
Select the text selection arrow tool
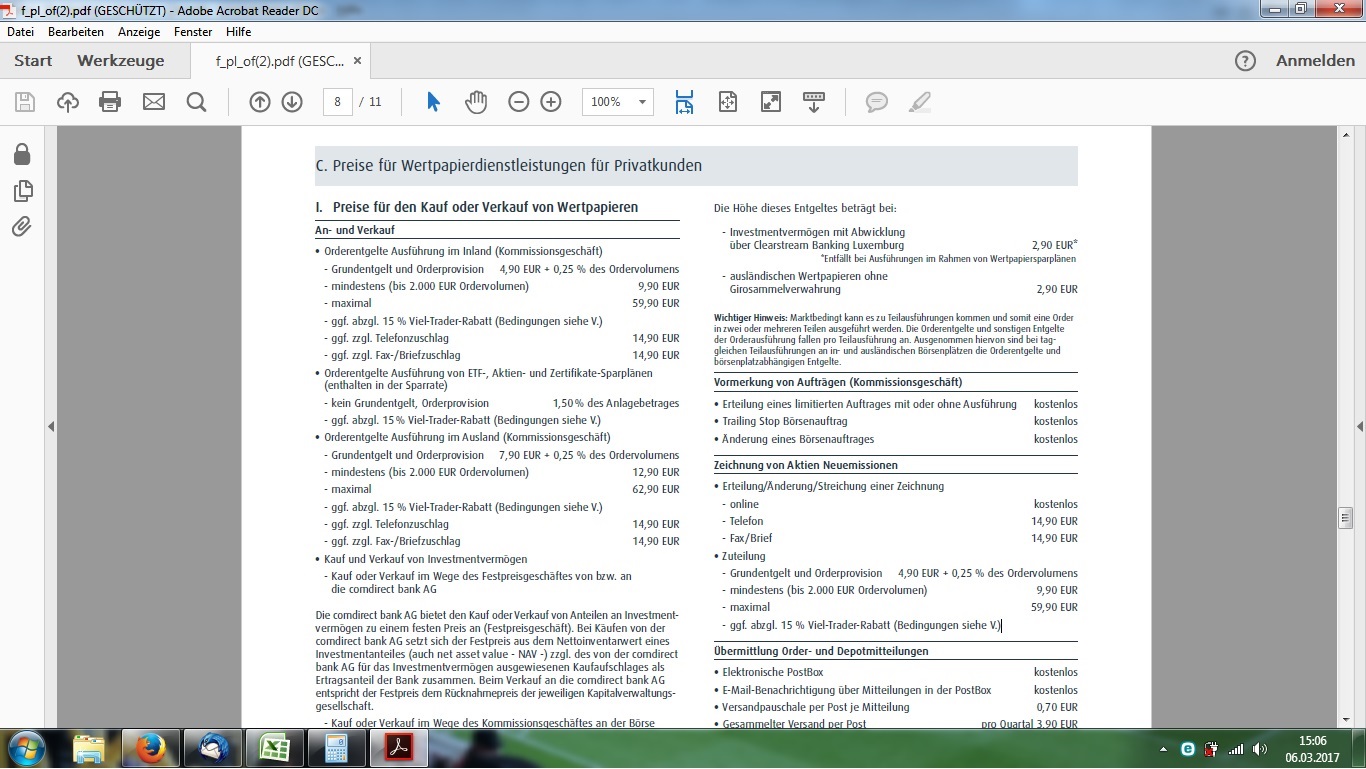(433, 102)
